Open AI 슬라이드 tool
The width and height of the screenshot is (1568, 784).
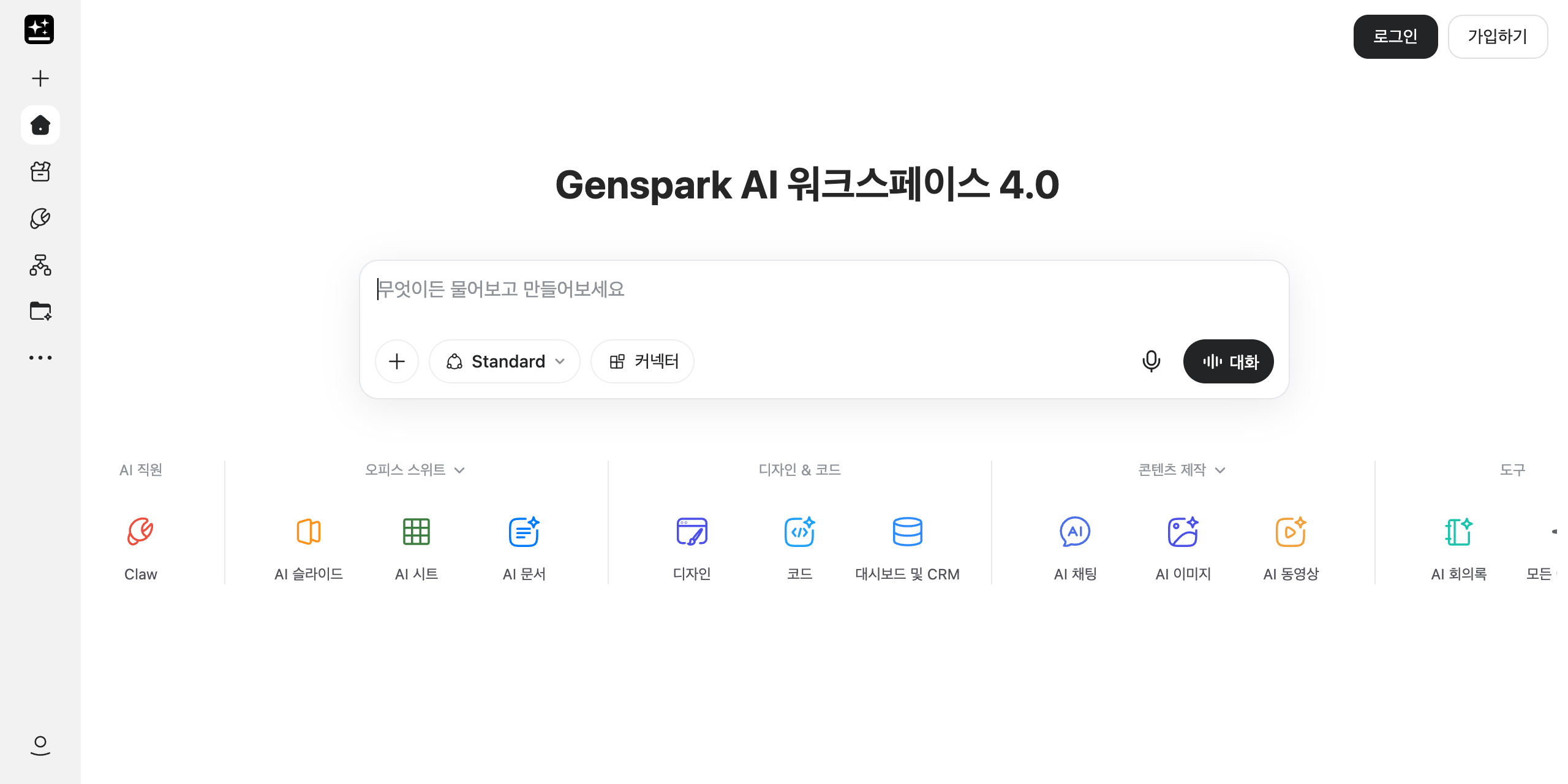coord(309,548)
